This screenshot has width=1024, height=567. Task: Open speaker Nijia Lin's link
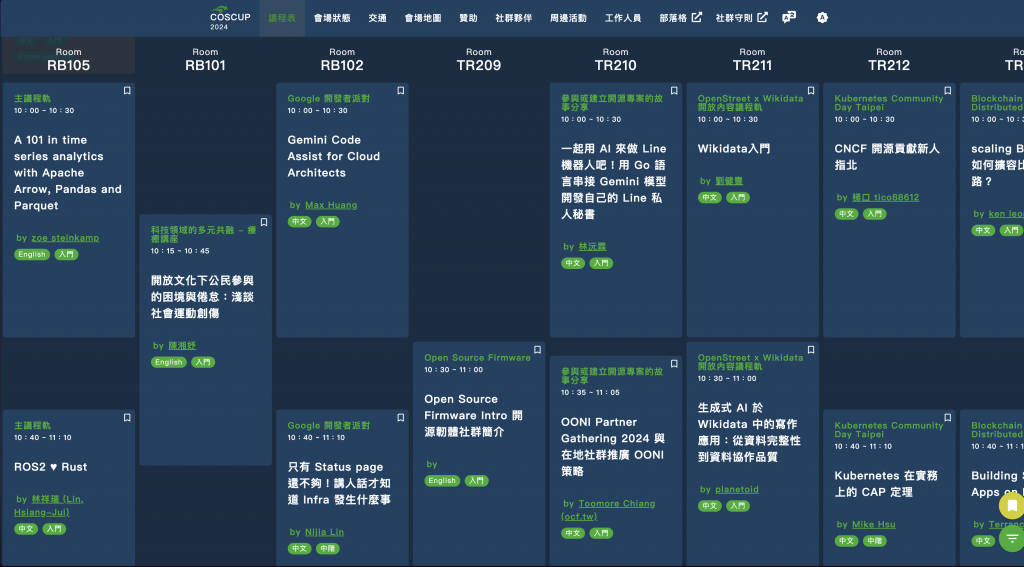point(325,532)
